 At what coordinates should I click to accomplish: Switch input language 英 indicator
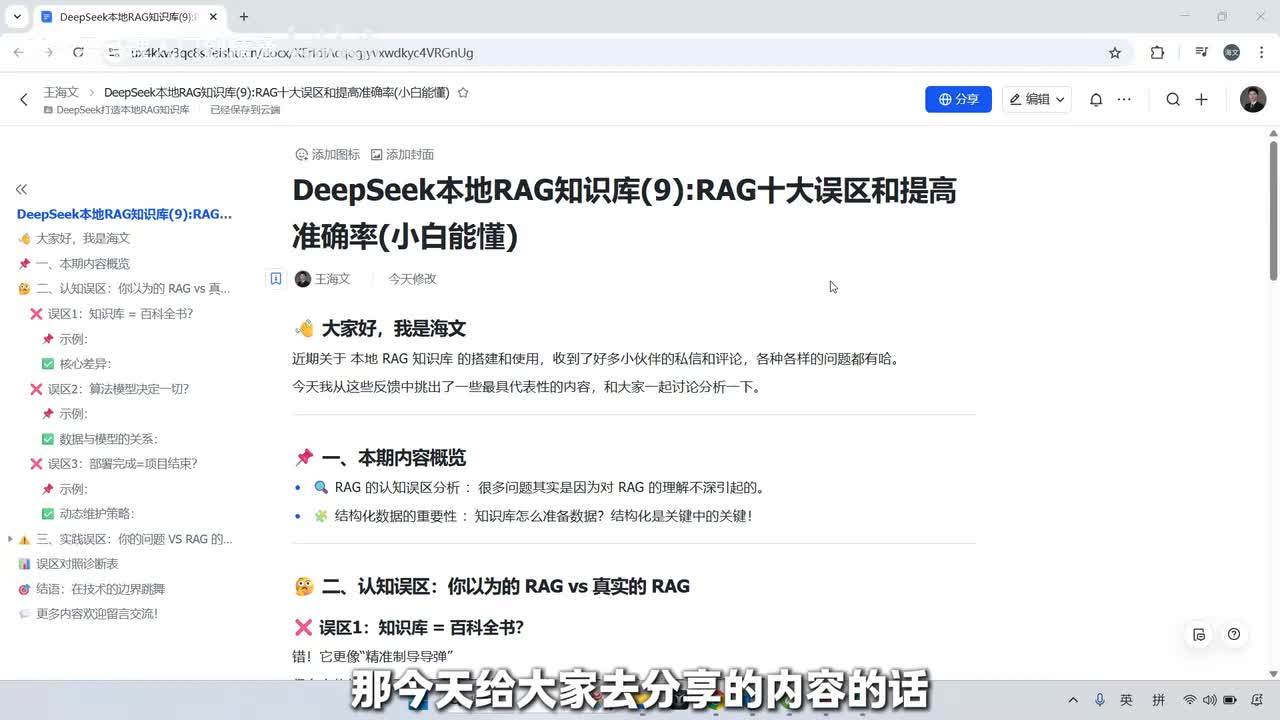coord(1127,700)
